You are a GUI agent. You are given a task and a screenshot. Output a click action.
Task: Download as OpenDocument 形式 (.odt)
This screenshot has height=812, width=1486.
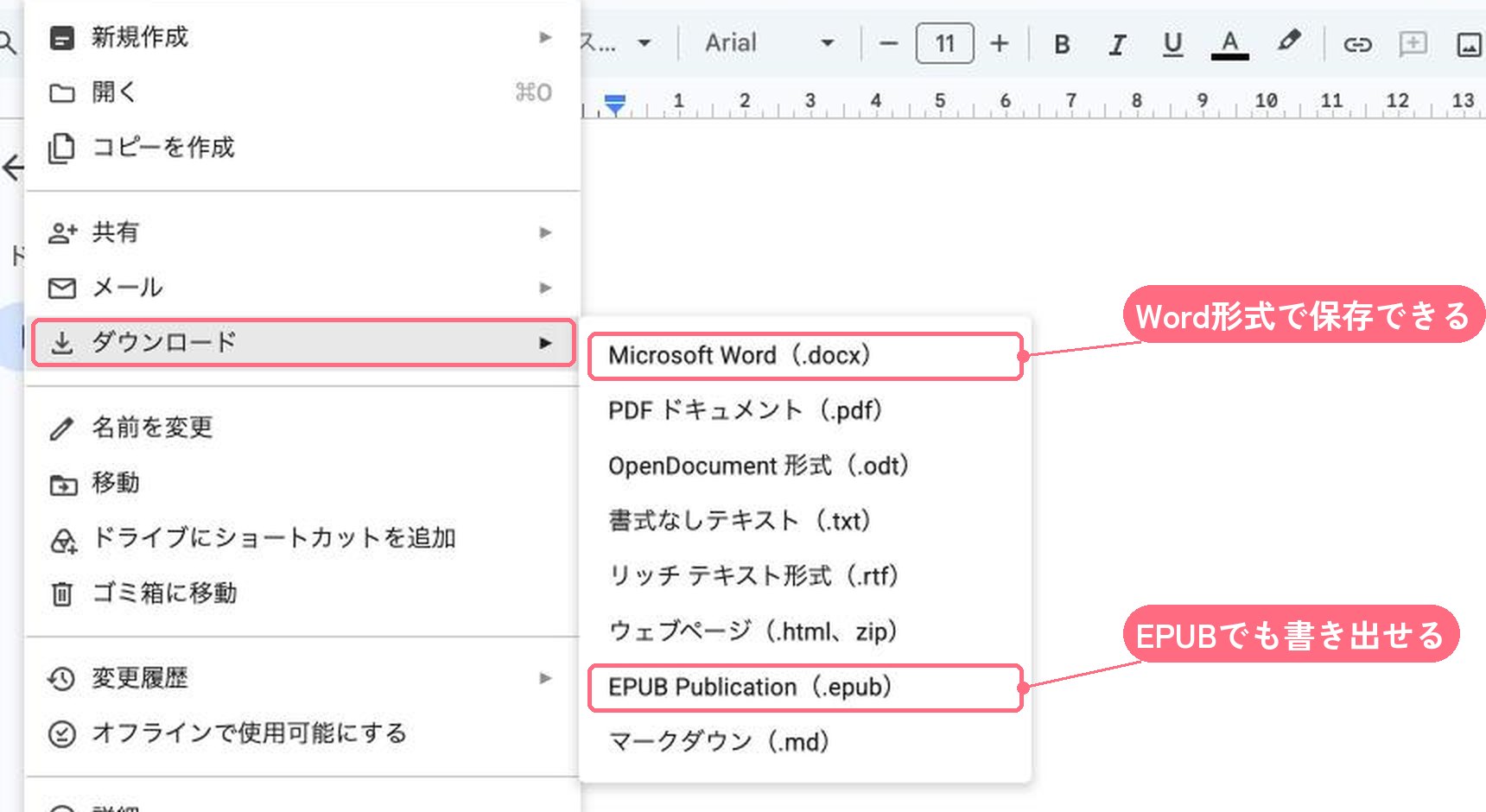[x=805, y=466]
